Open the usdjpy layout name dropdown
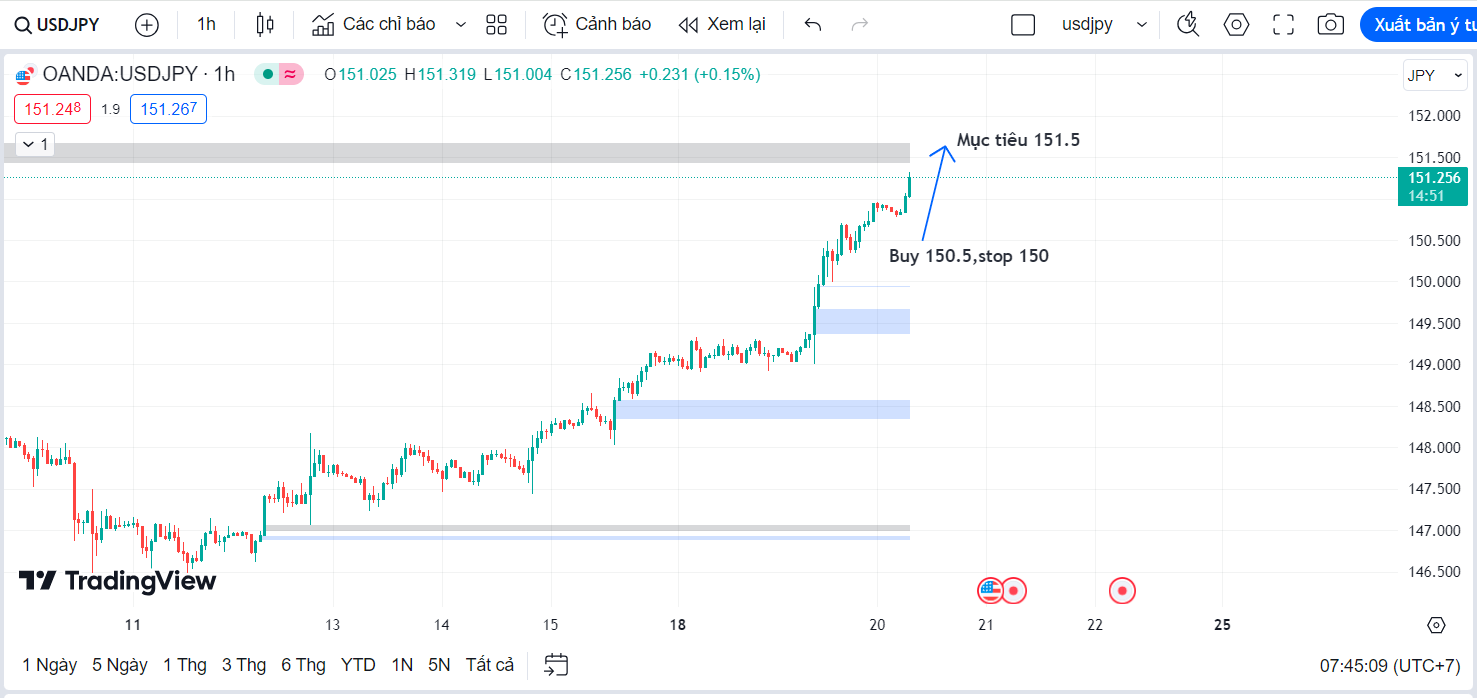 (1104, 25)
